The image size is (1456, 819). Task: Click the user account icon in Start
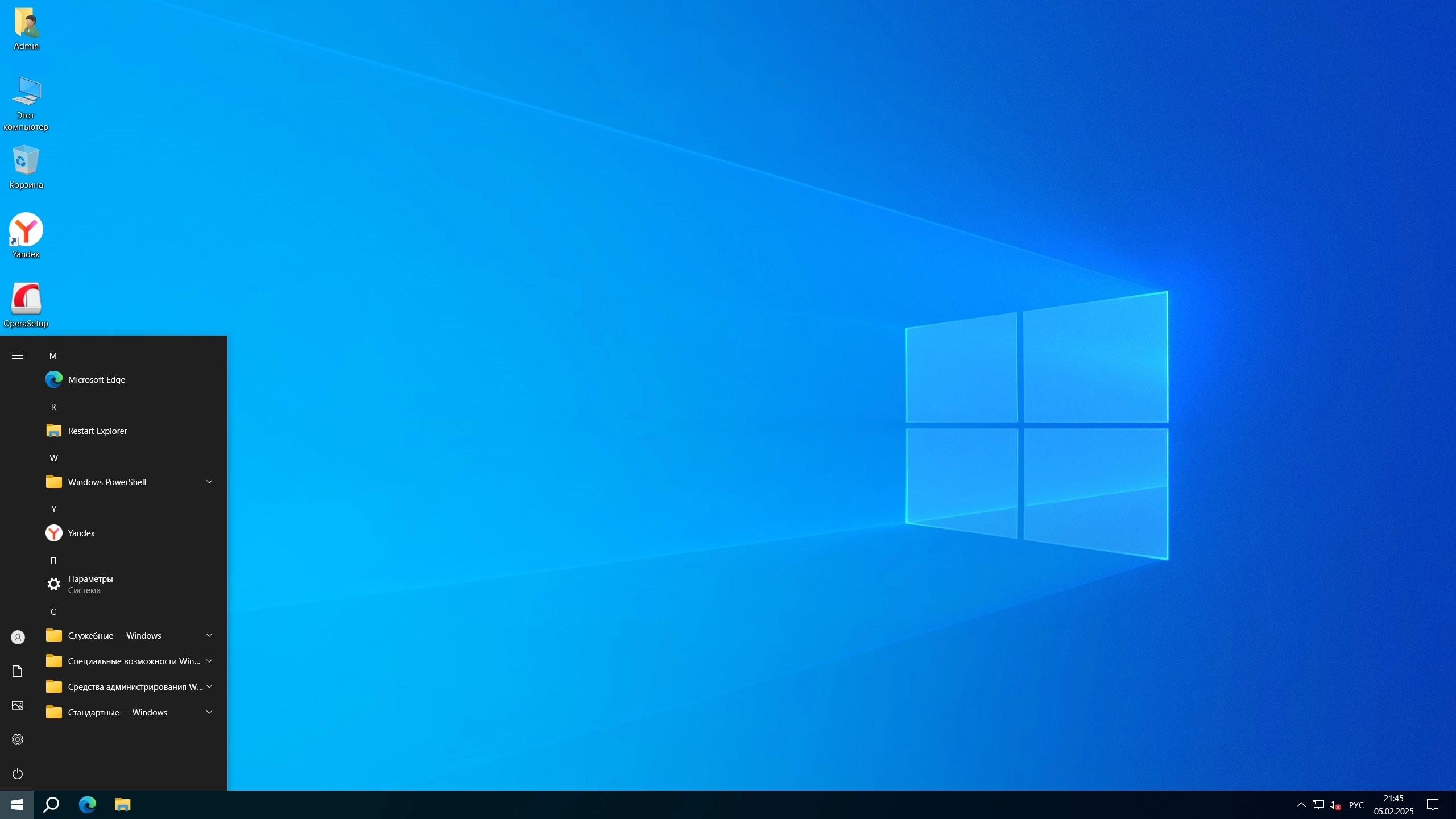tap(18, 637)
